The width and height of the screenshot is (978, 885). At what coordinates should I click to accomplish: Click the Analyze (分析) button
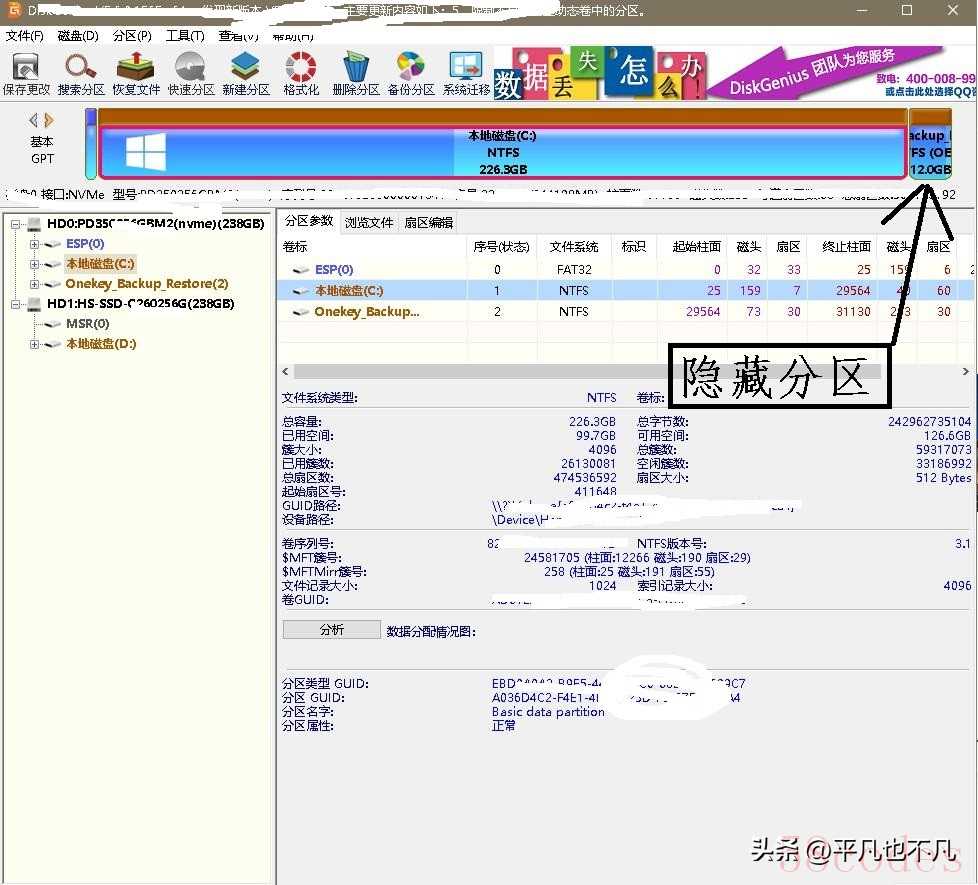point(332,630)
